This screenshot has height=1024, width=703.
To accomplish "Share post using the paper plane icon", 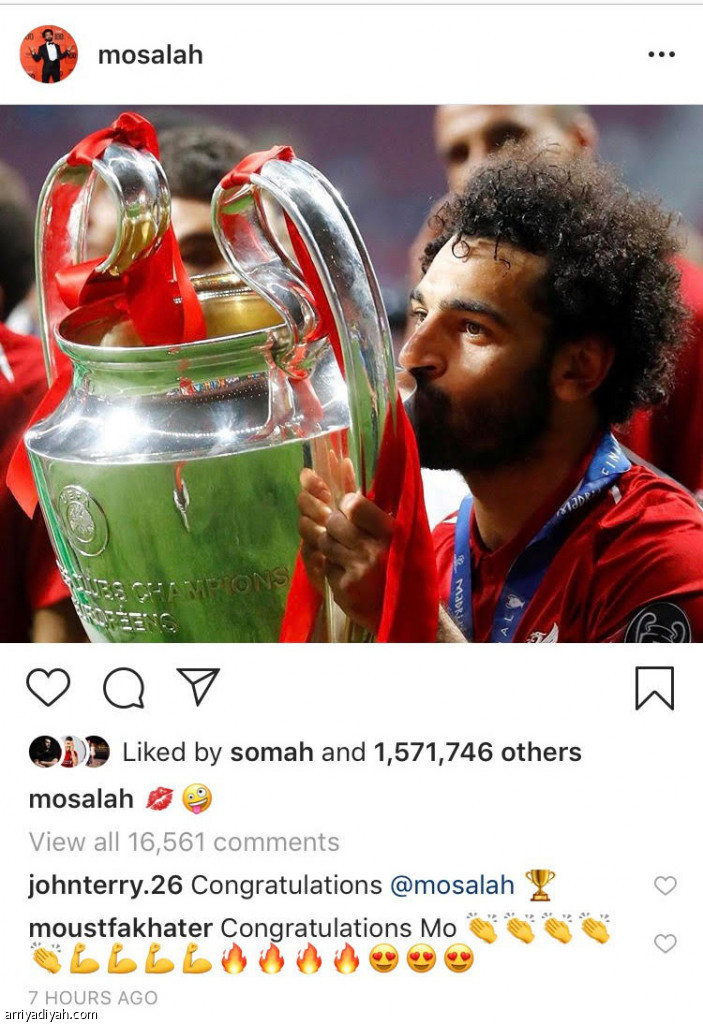I will [x=198, y=686].
